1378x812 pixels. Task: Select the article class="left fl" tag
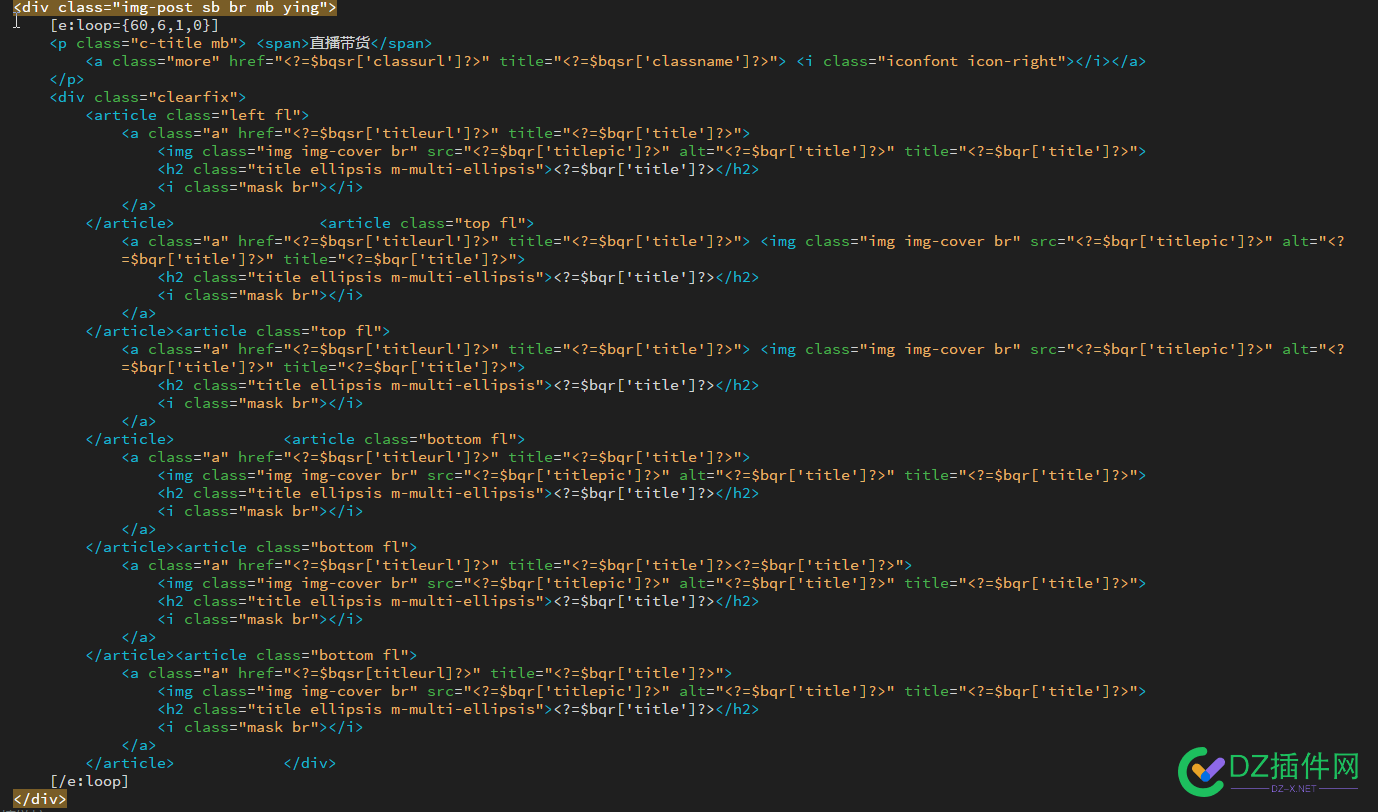click(x=197, y=115)
